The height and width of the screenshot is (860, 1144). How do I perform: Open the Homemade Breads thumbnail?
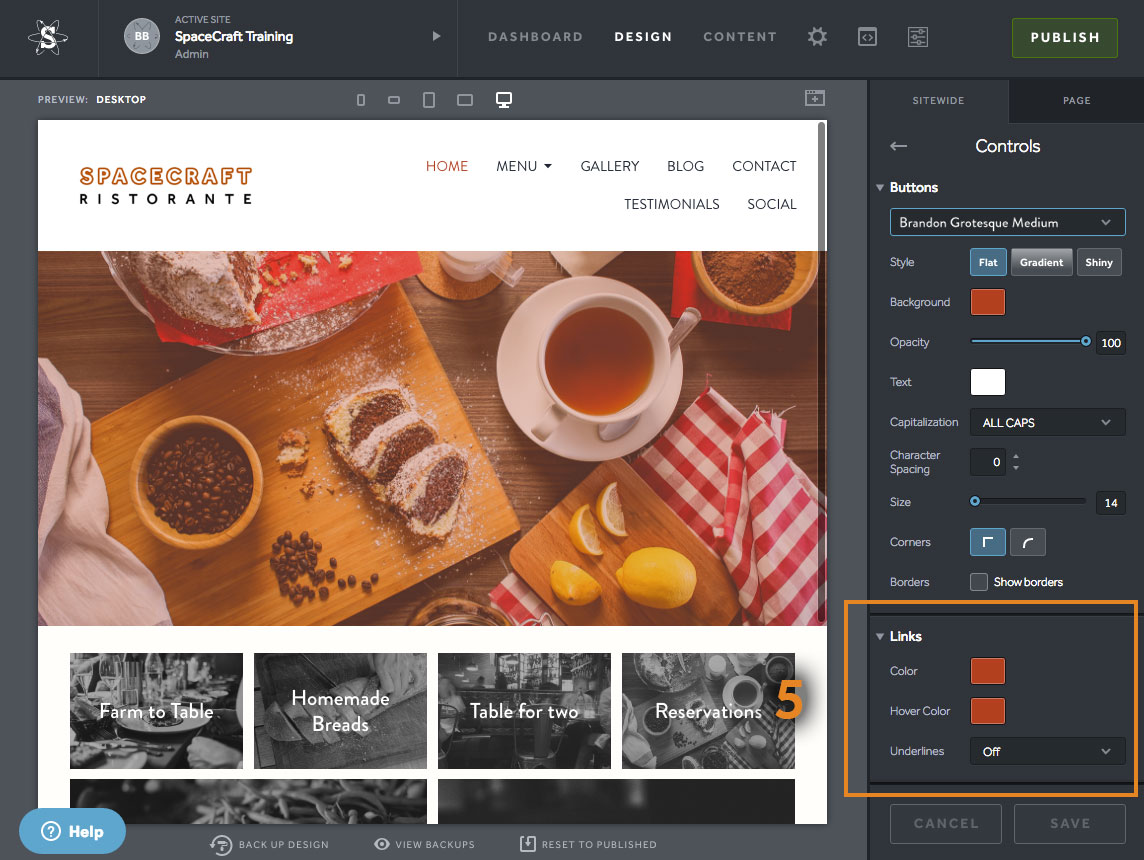340,711
